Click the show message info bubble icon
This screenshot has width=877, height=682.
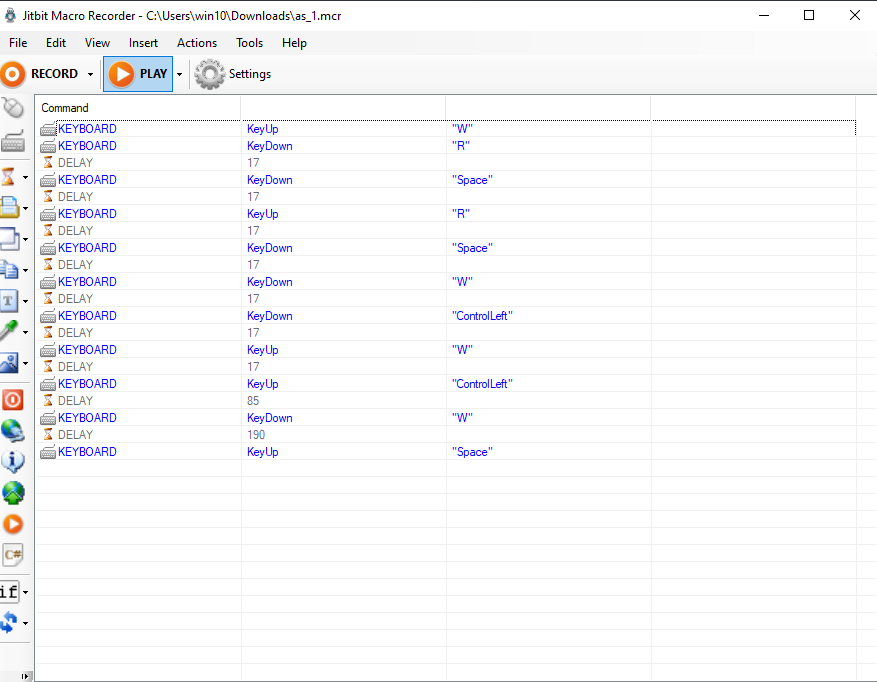click(x=12, y=462)
